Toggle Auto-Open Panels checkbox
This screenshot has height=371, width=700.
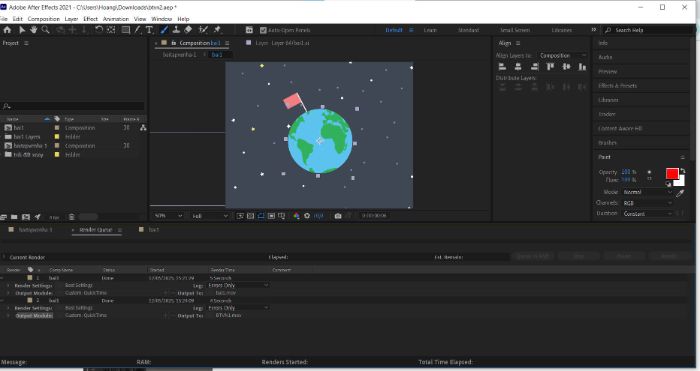click(263, 30)
